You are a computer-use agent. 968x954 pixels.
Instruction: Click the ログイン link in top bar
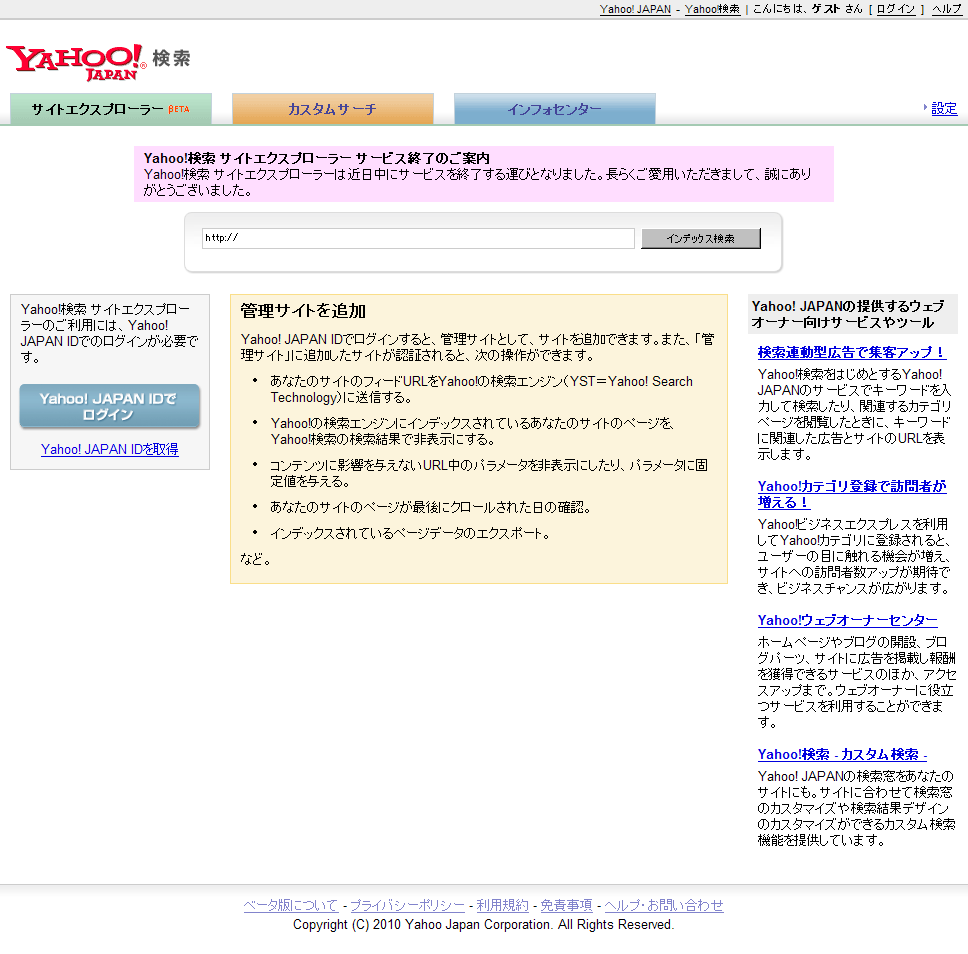tap(896, 9)
